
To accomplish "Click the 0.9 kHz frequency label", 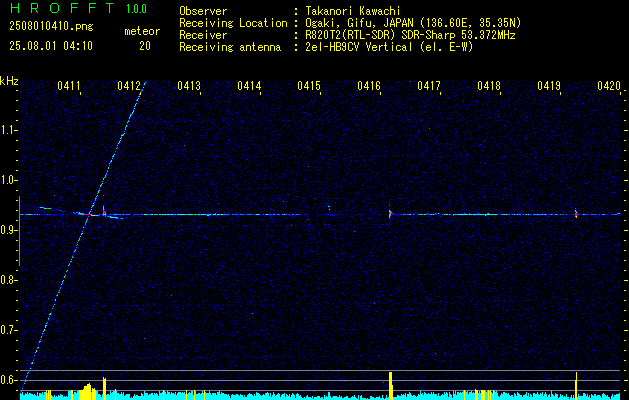I will [x=9, y=230].
